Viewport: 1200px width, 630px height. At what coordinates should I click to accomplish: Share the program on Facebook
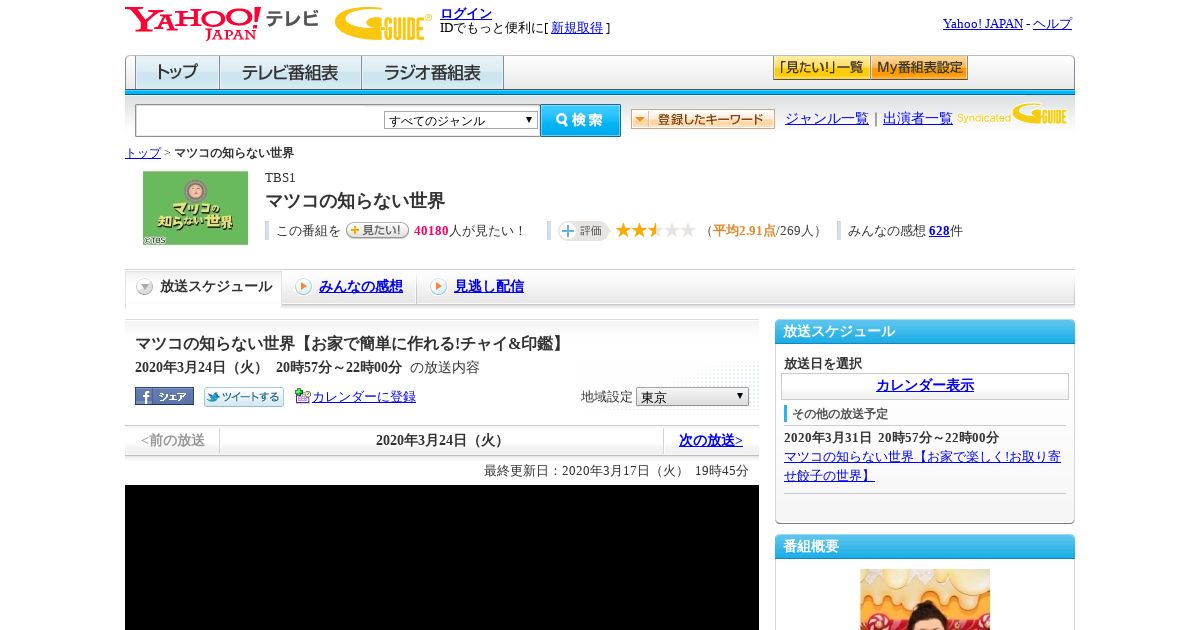(164, 396)
